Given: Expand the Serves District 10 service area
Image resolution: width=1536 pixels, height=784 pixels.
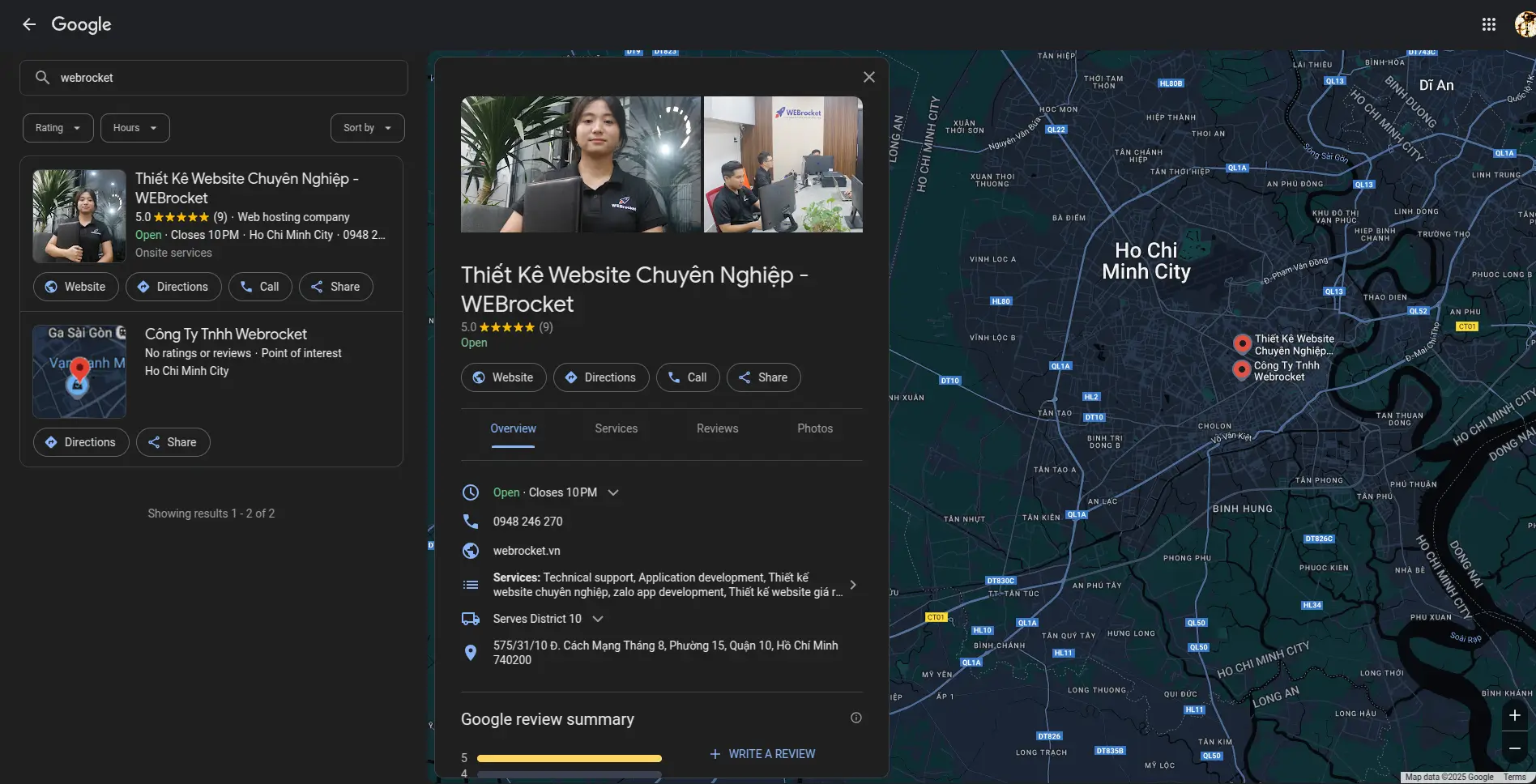Looking at the screenshot, I should (x=598, y=619).
